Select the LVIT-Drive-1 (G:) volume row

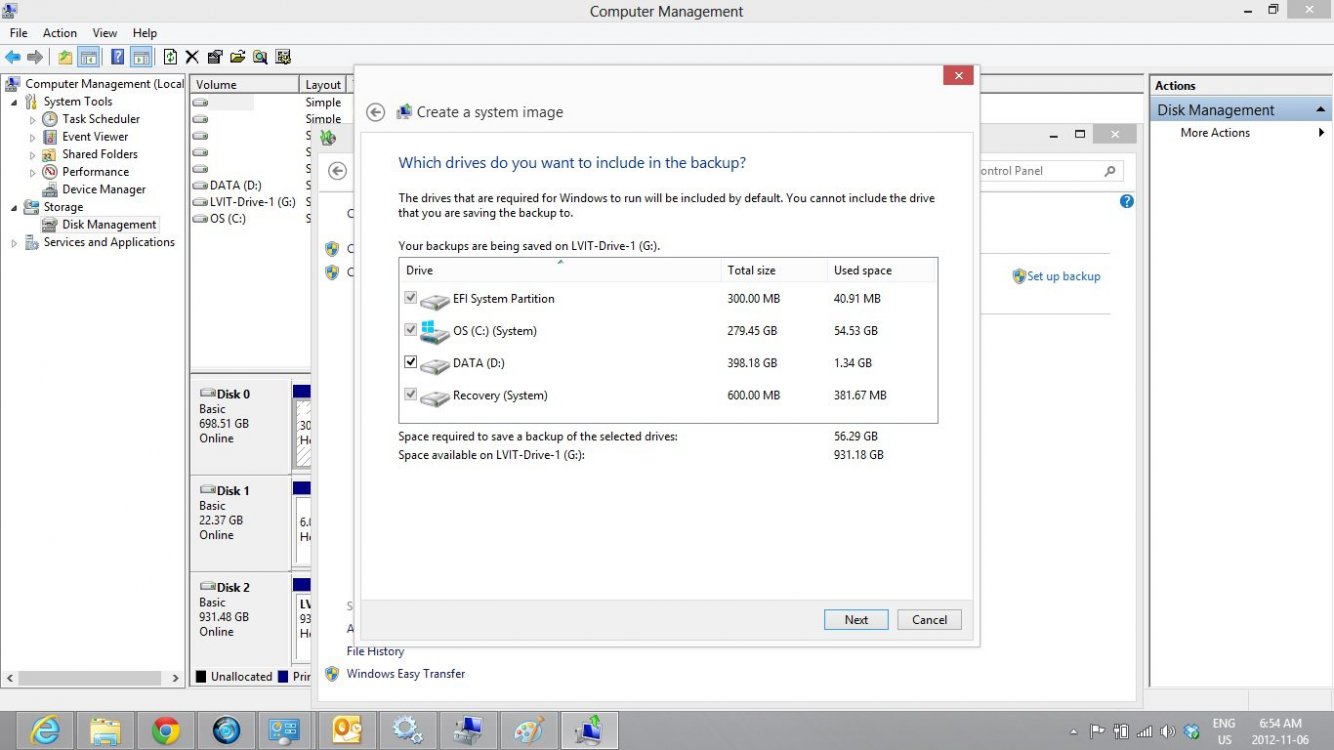[x=252, y=202]
